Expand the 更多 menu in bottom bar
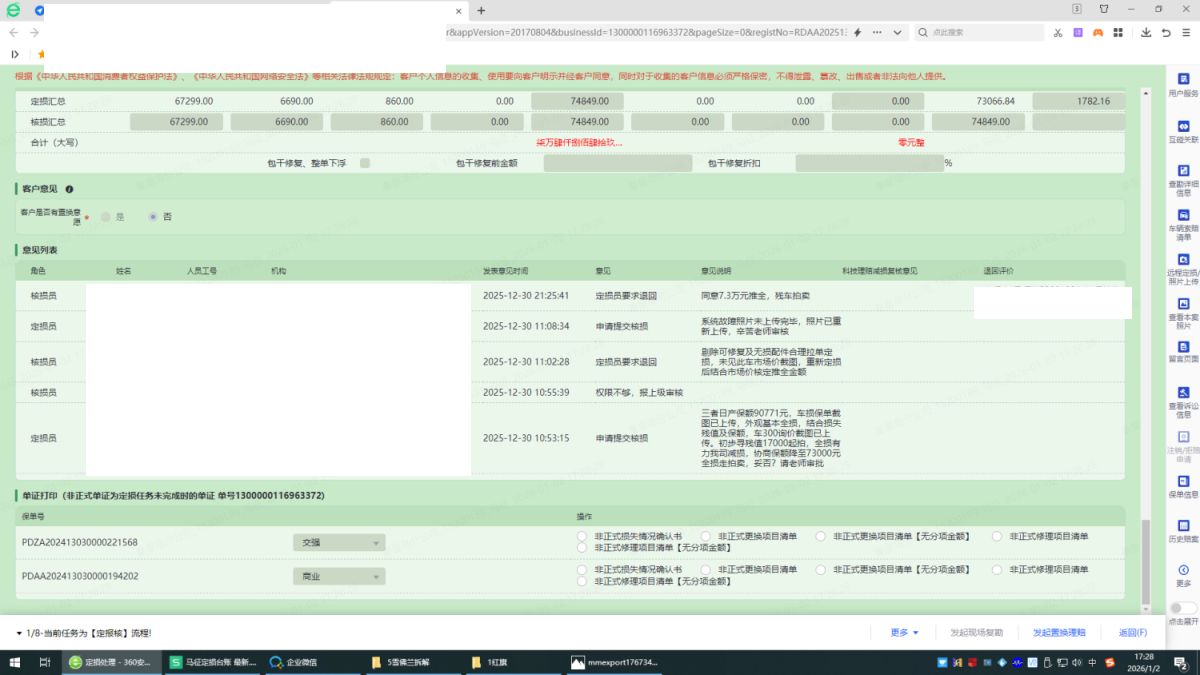Viewport: 1200px width, 675px height. [904, 632]
